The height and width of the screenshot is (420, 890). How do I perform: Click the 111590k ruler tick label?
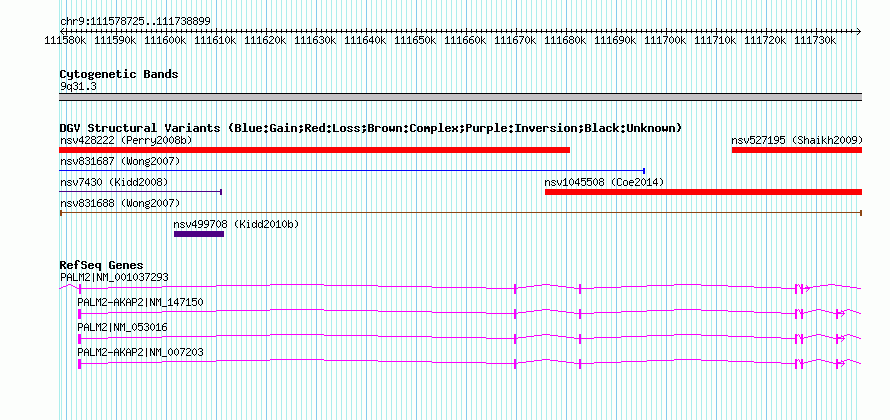click(115, 40)
